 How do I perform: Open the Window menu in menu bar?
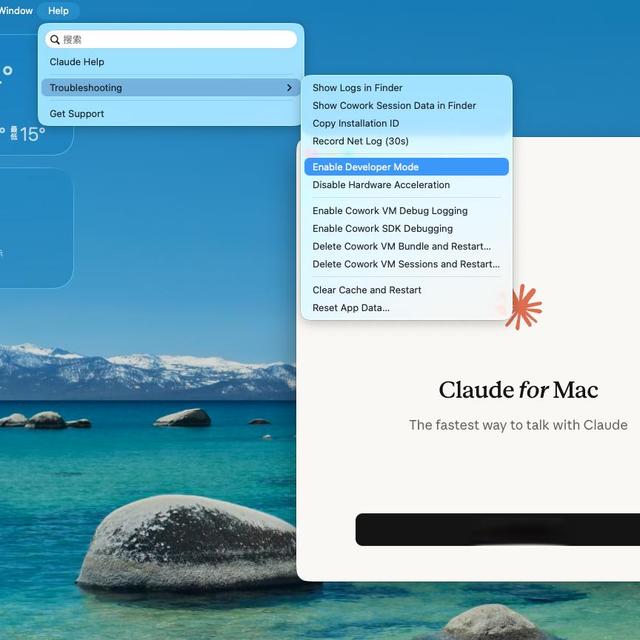click(16, 11)
